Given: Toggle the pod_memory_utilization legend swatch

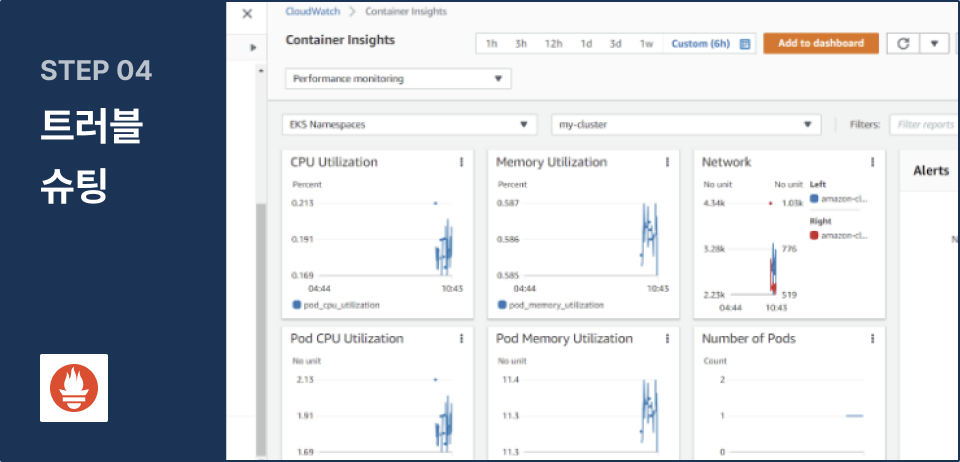Looking at the screenshot, I should point(502,305).
